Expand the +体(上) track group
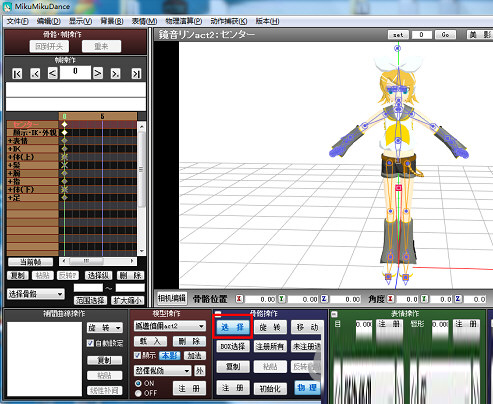This screenshot has height=404, width=493. (10, 157)
